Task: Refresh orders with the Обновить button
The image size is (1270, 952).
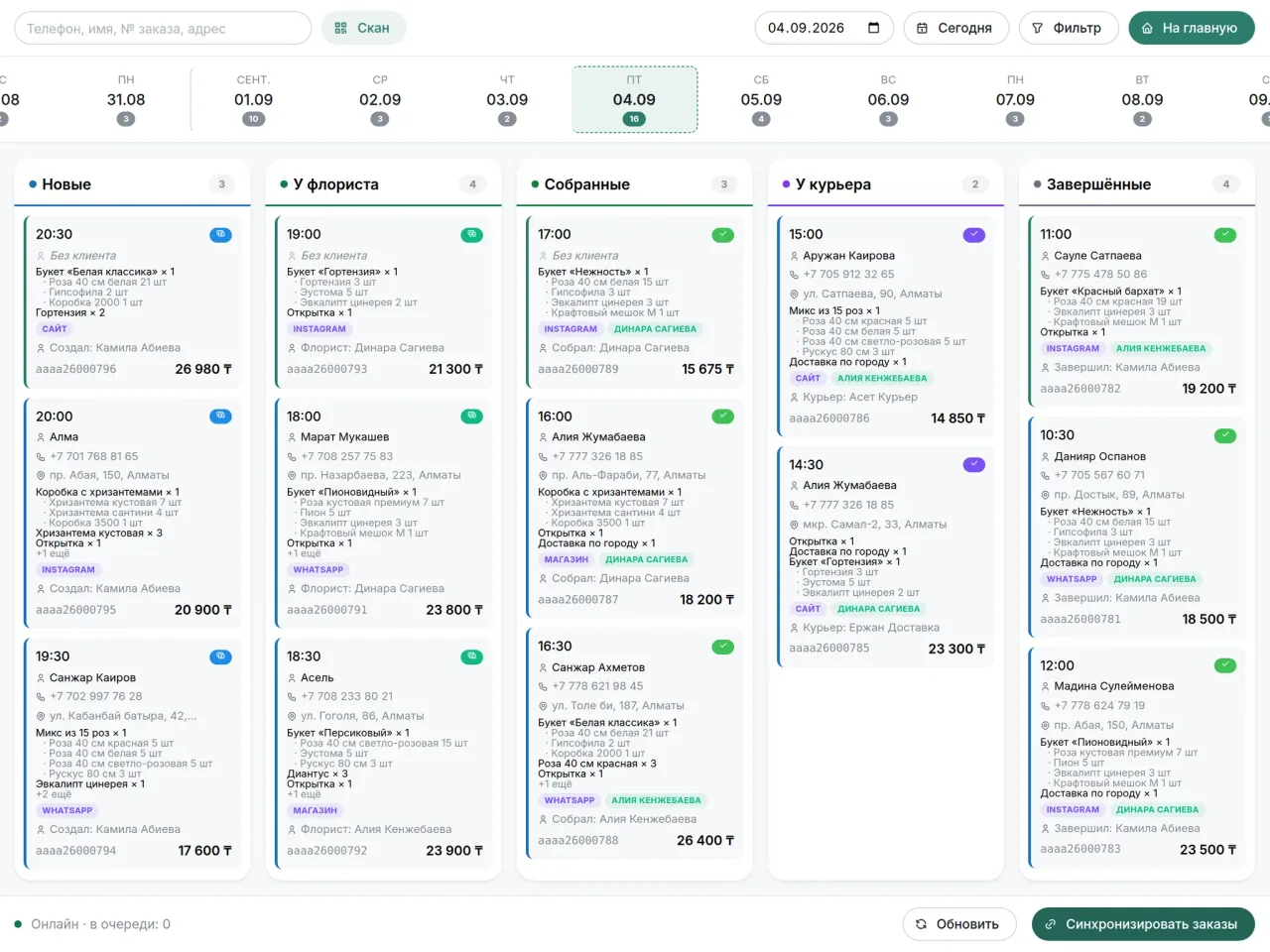Action: [x=958, y=924]
